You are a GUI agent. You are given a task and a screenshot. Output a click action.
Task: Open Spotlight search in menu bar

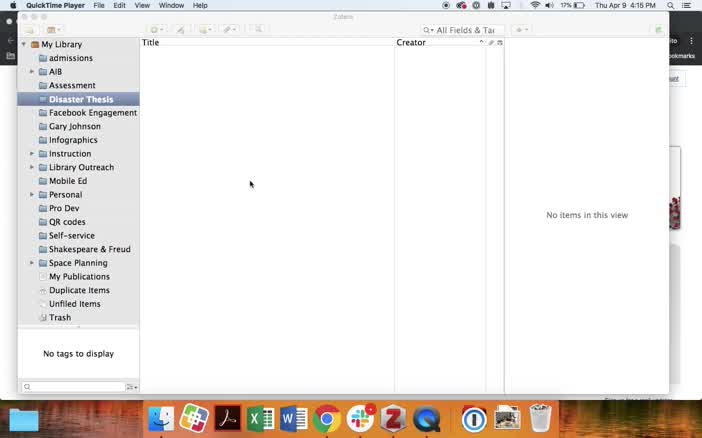[x=671, y=5]
